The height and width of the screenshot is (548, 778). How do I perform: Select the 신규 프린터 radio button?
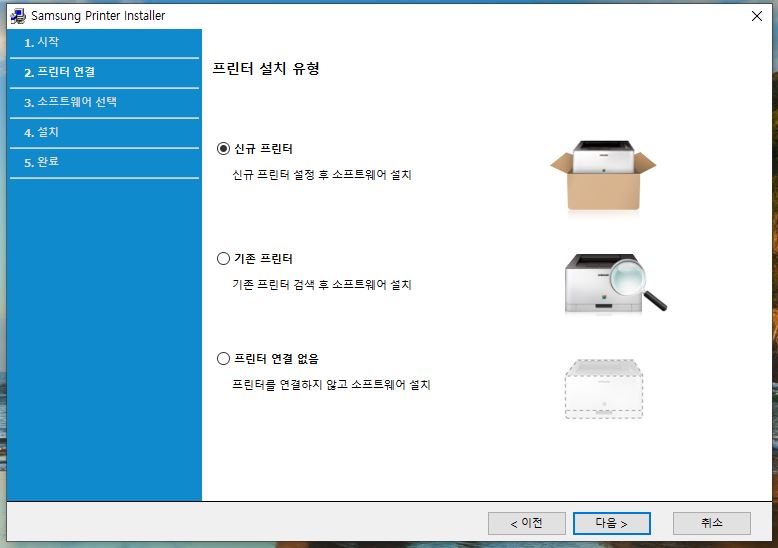(223, 148)
